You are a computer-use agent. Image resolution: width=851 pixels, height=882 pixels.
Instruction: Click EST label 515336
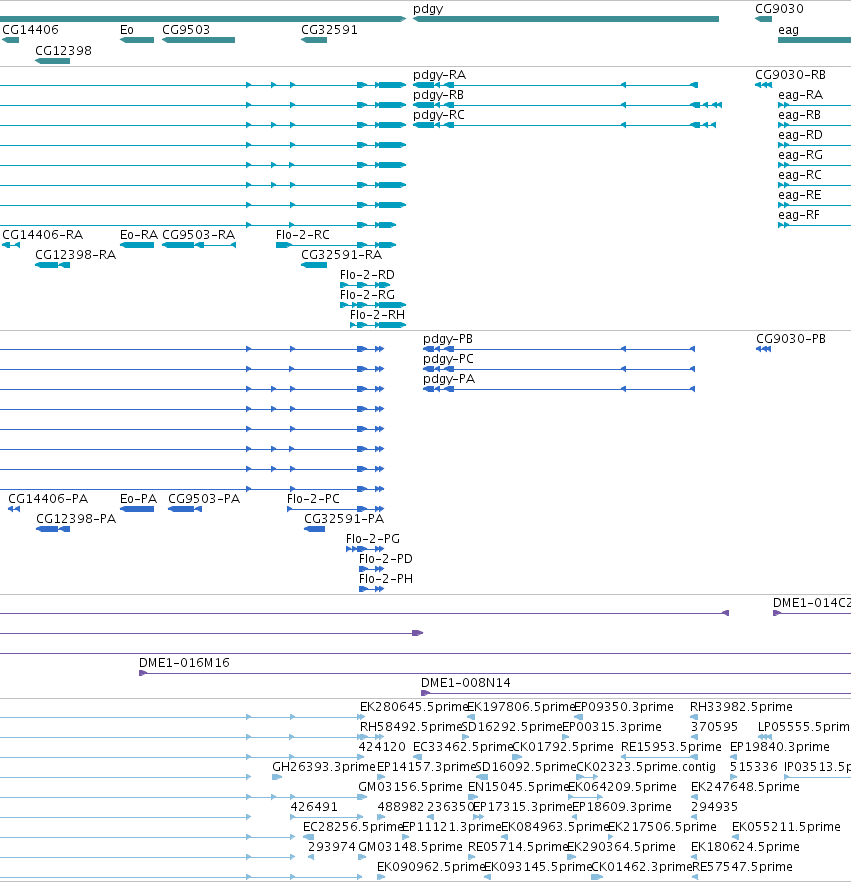click(x=754, y=767)
